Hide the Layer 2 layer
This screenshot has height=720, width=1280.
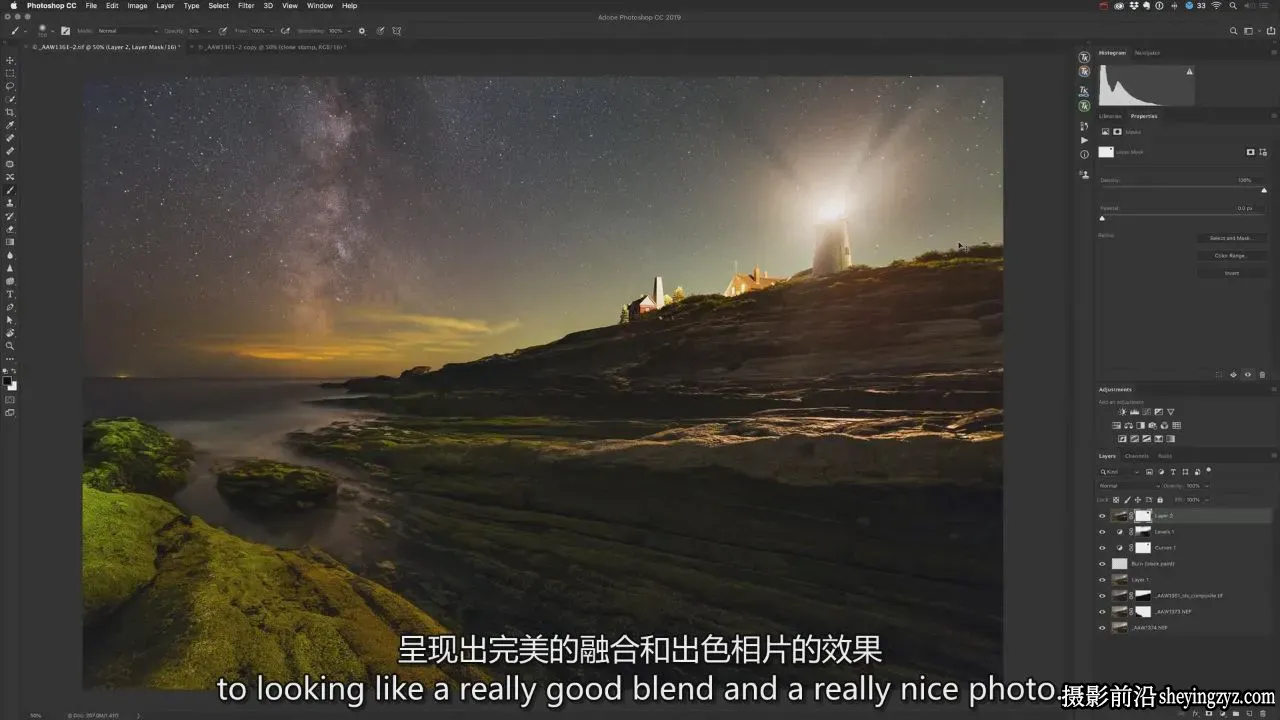[1102, 516]
